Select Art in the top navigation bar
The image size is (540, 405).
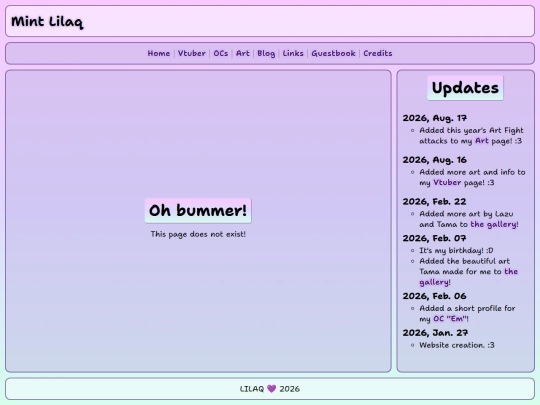243,53
